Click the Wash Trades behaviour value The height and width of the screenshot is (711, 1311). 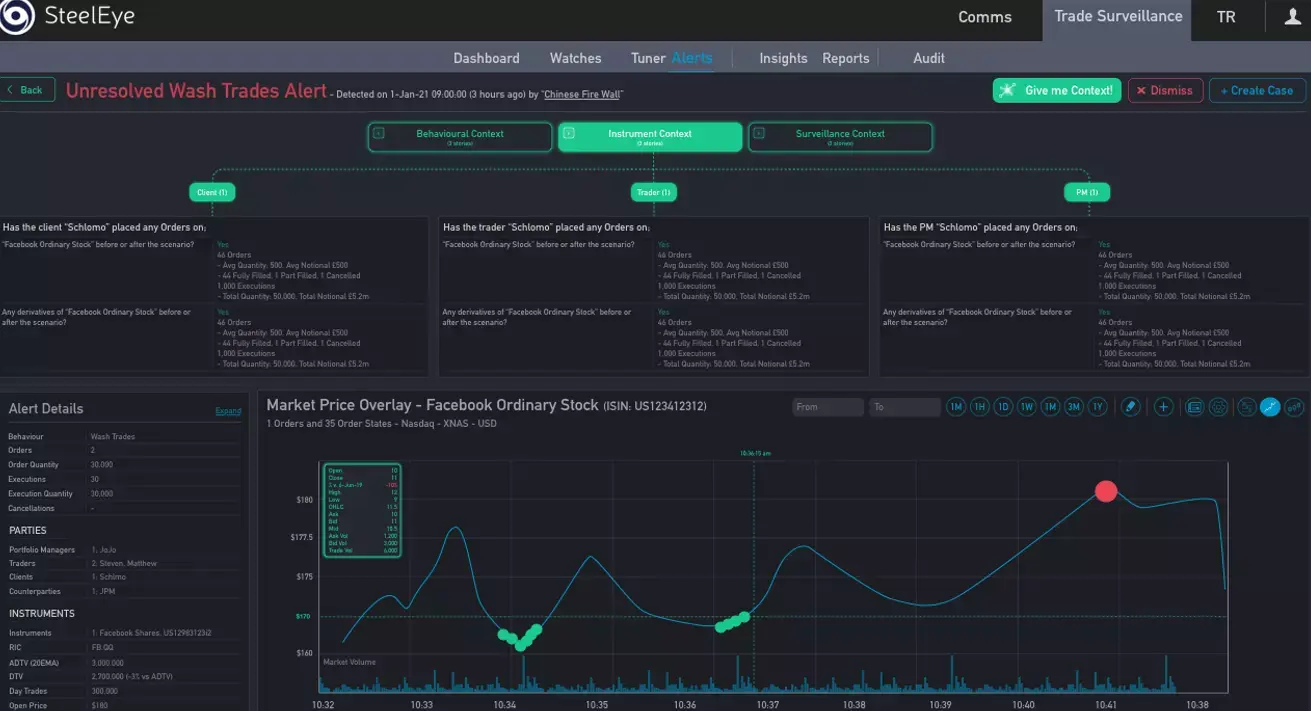click(x=113, y=437)
